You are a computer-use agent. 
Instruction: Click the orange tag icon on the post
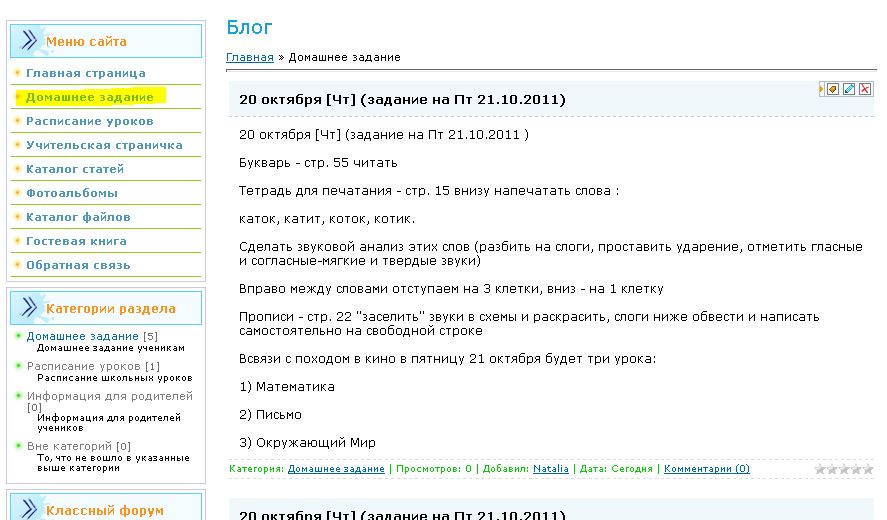pos(833,89)
